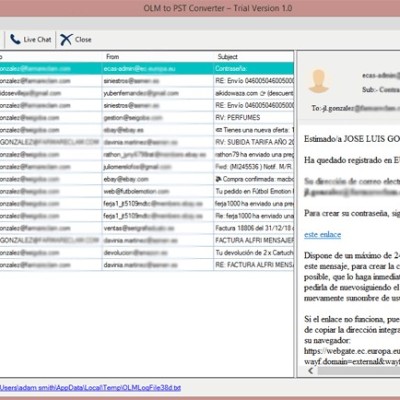
Task: Select the Tu devolución de 2 x Cartuch email
Action: click(147, 253)
